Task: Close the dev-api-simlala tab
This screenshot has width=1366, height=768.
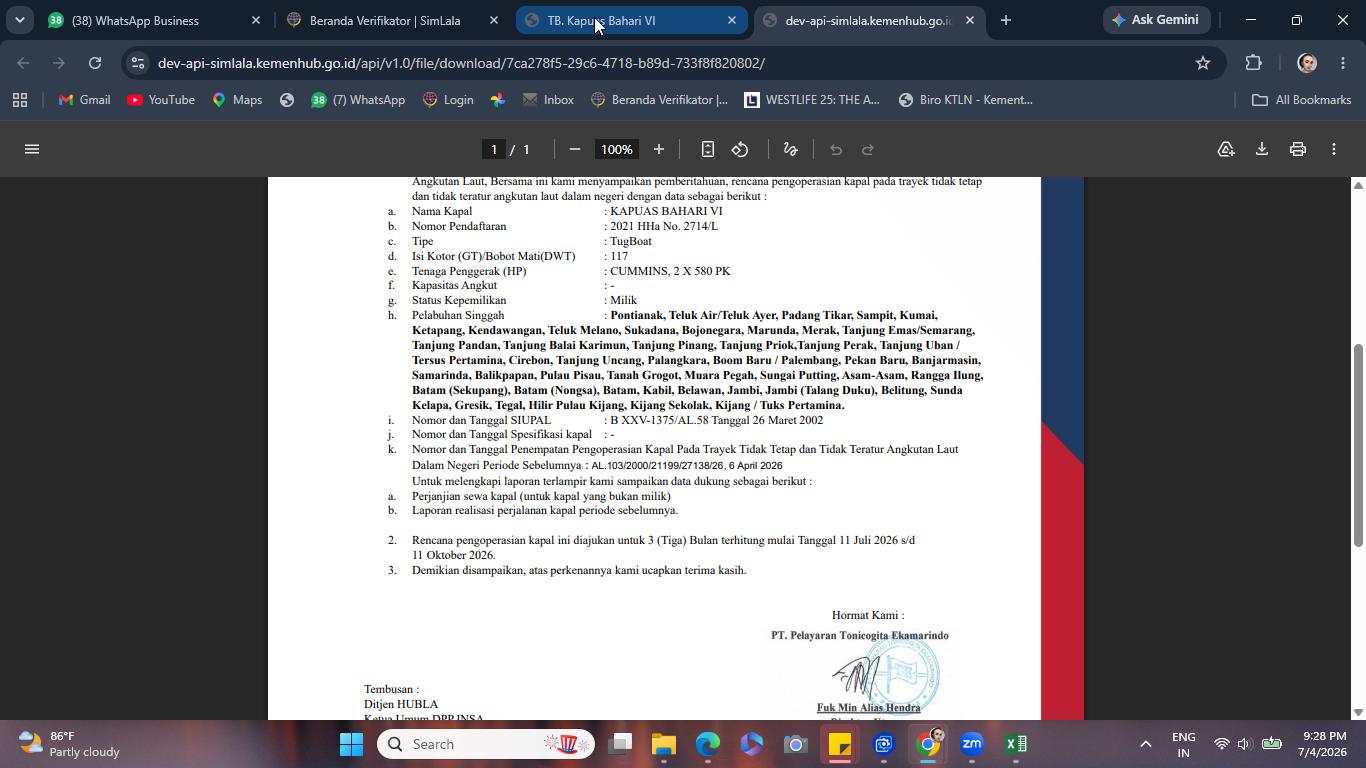Action: point(969,20)
